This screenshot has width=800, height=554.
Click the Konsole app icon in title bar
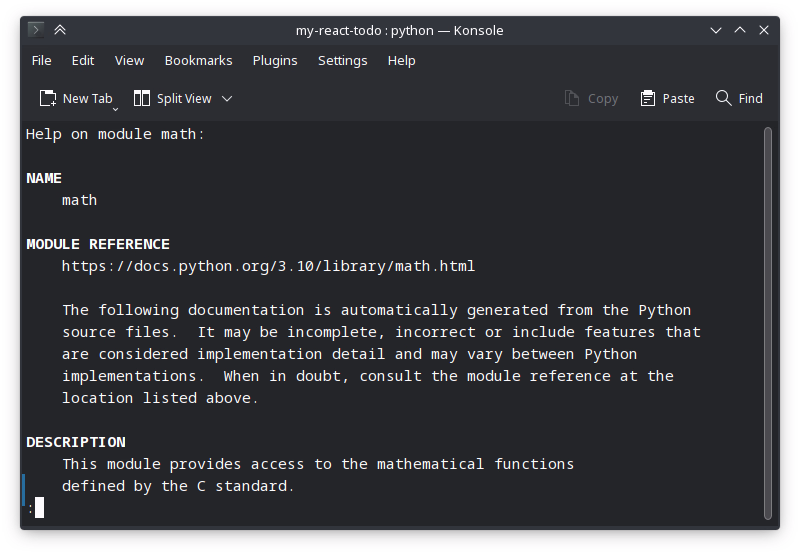[35, 30]
